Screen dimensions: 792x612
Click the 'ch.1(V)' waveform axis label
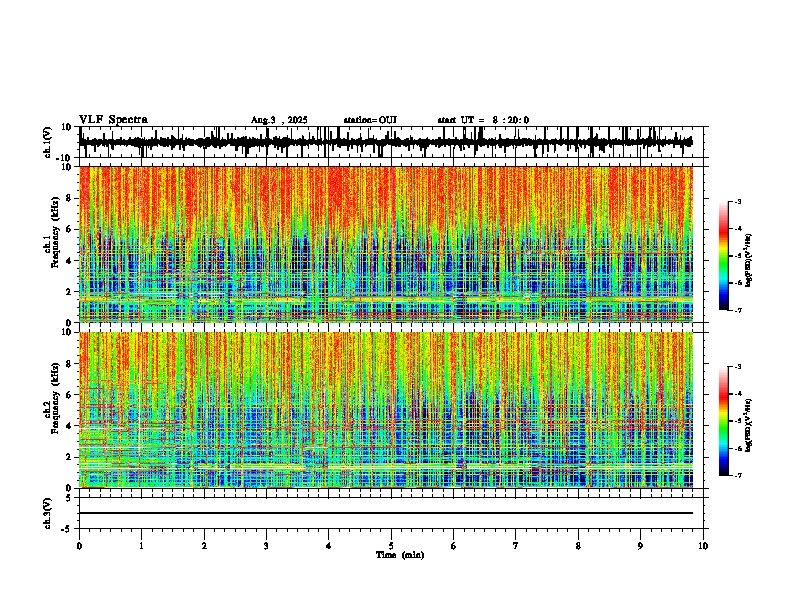point(49,142)
